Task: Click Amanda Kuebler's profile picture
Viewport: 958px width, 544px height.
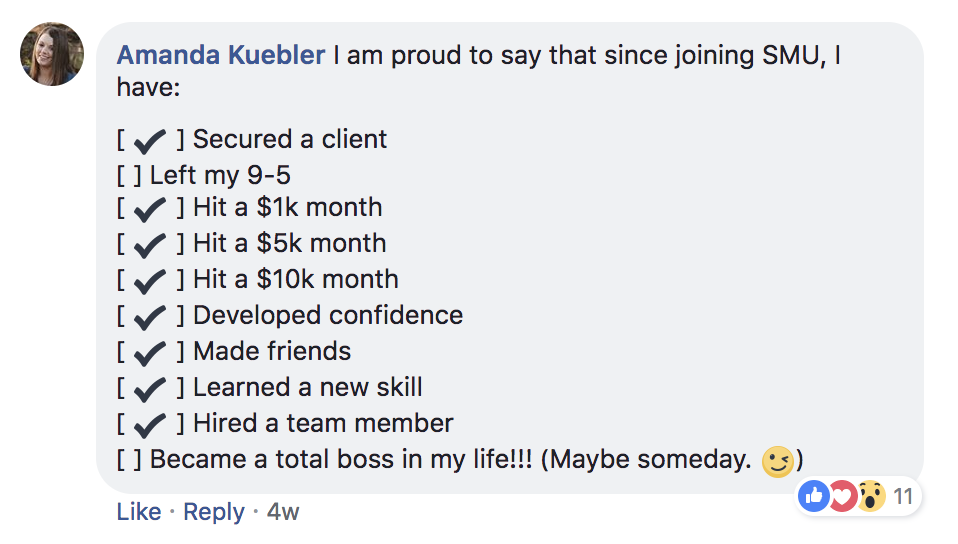Action: click(x=52, y=54)
